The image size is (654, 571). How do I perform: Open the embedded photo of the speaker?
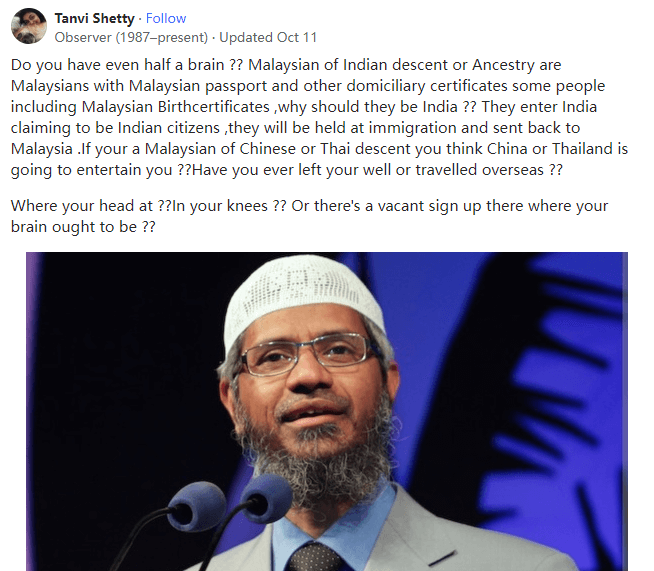[x=327, y=411]
